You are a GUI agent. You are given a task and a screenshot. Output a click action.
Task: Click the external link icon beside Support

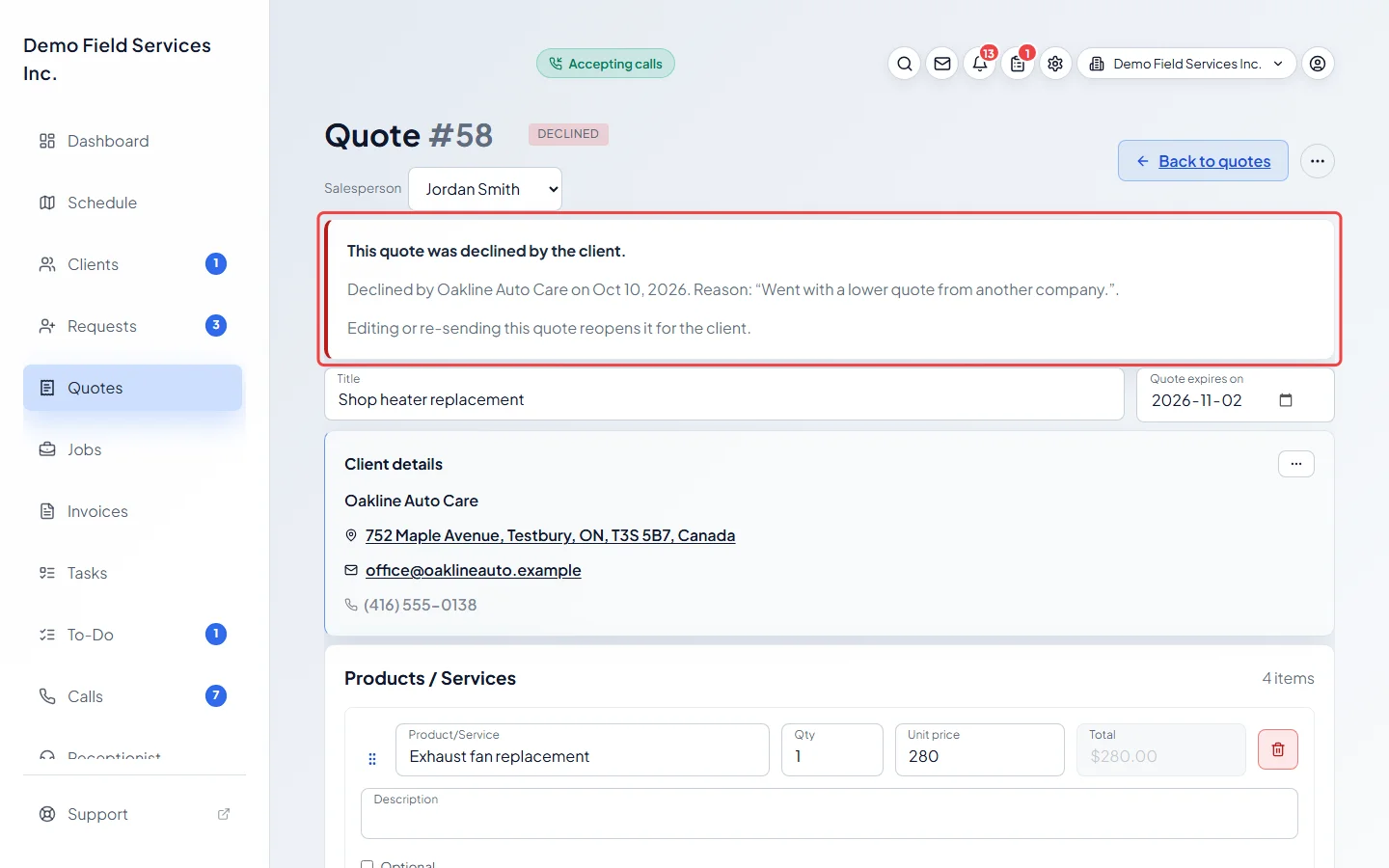pyautogui.click(x=224, y=814)
